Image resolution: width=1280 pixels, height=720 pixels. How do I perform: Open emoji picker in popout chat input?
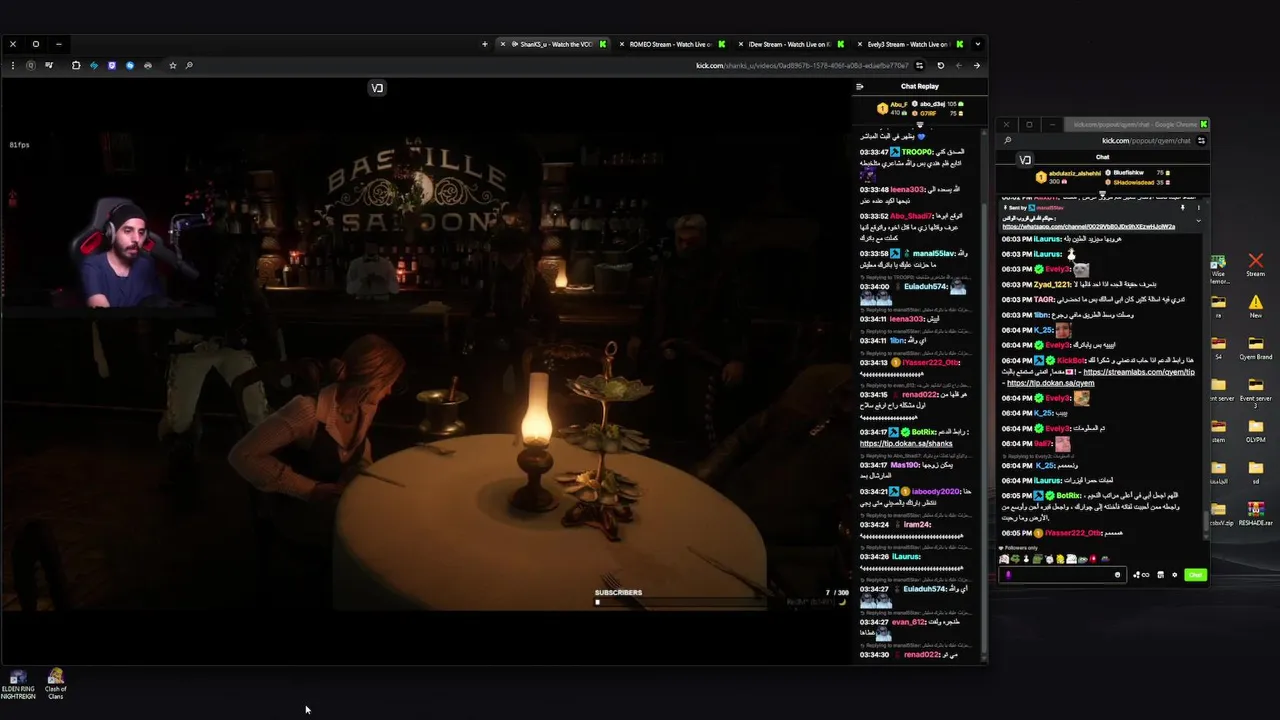1117,575
